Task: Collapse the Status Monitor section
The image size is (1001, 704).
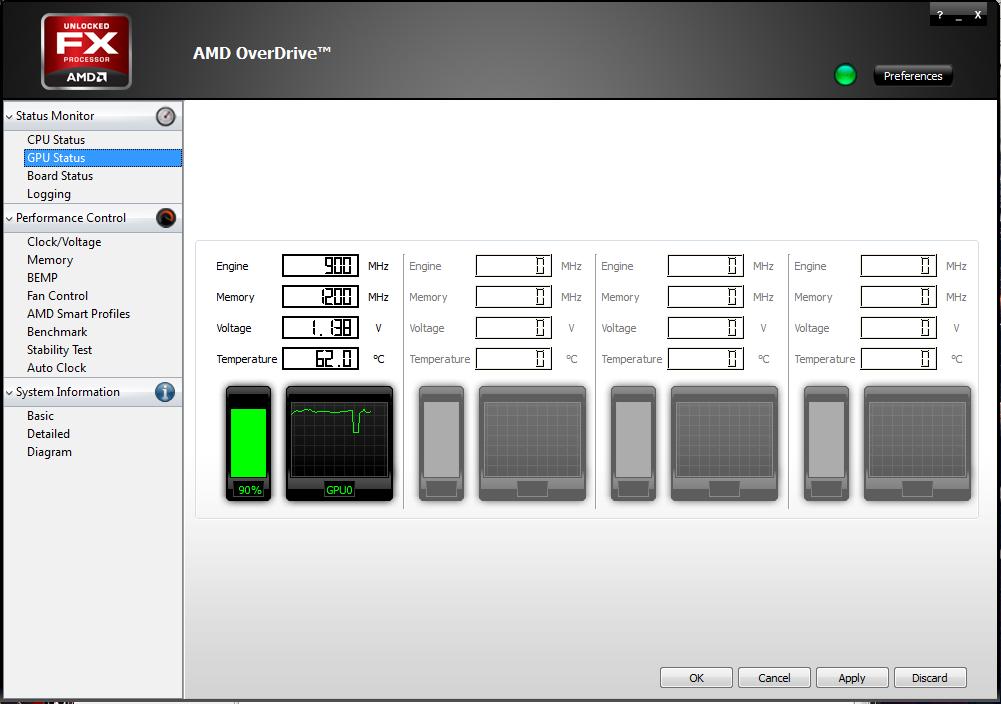Action: click(x=9, y=117)
